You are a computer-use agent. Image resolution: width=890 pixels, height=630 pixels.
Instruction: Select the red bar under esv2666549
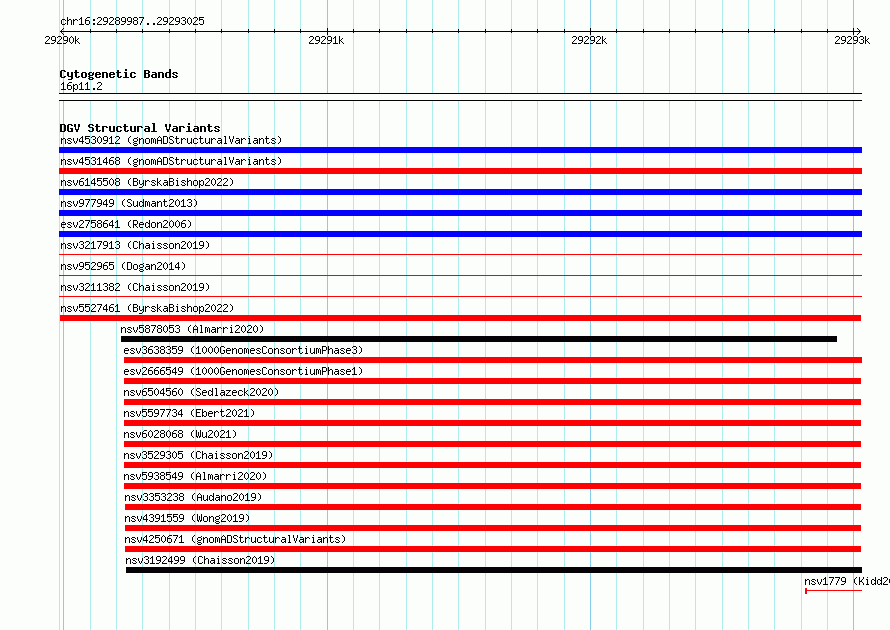pyautogui.click(x=493, y=381)
